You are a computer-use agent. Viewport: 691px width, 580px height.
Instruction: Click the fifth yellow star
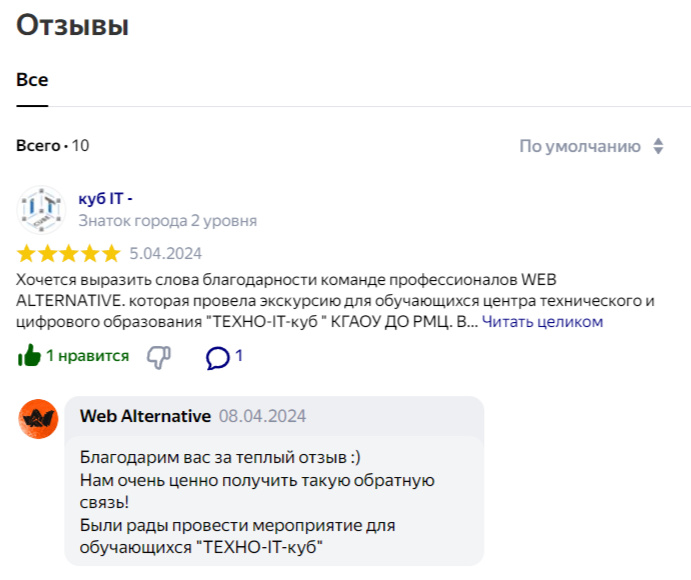(x=111, y=253)
